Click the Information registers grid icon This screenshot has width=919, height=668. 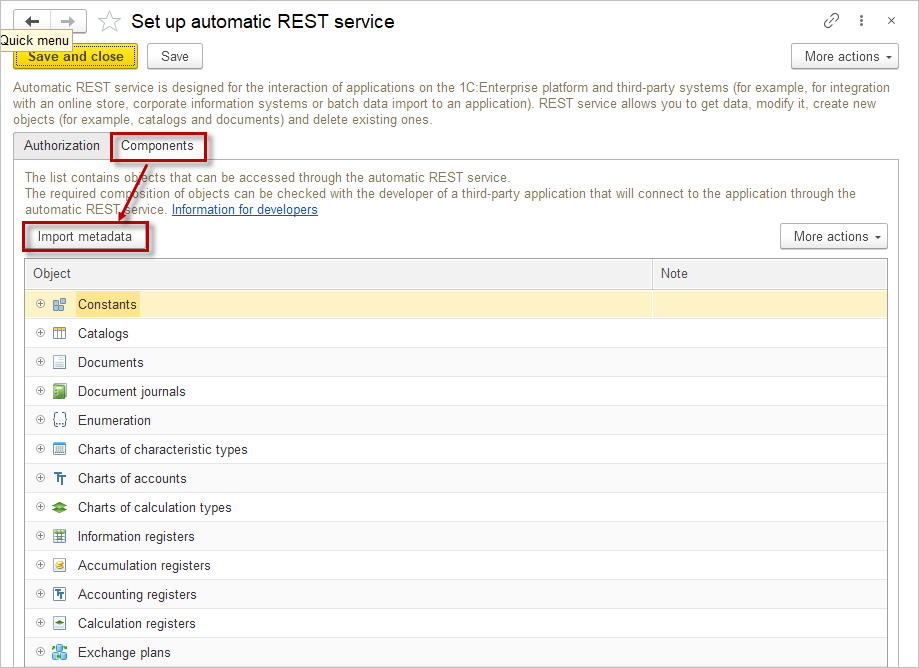[x=59, y=537]
